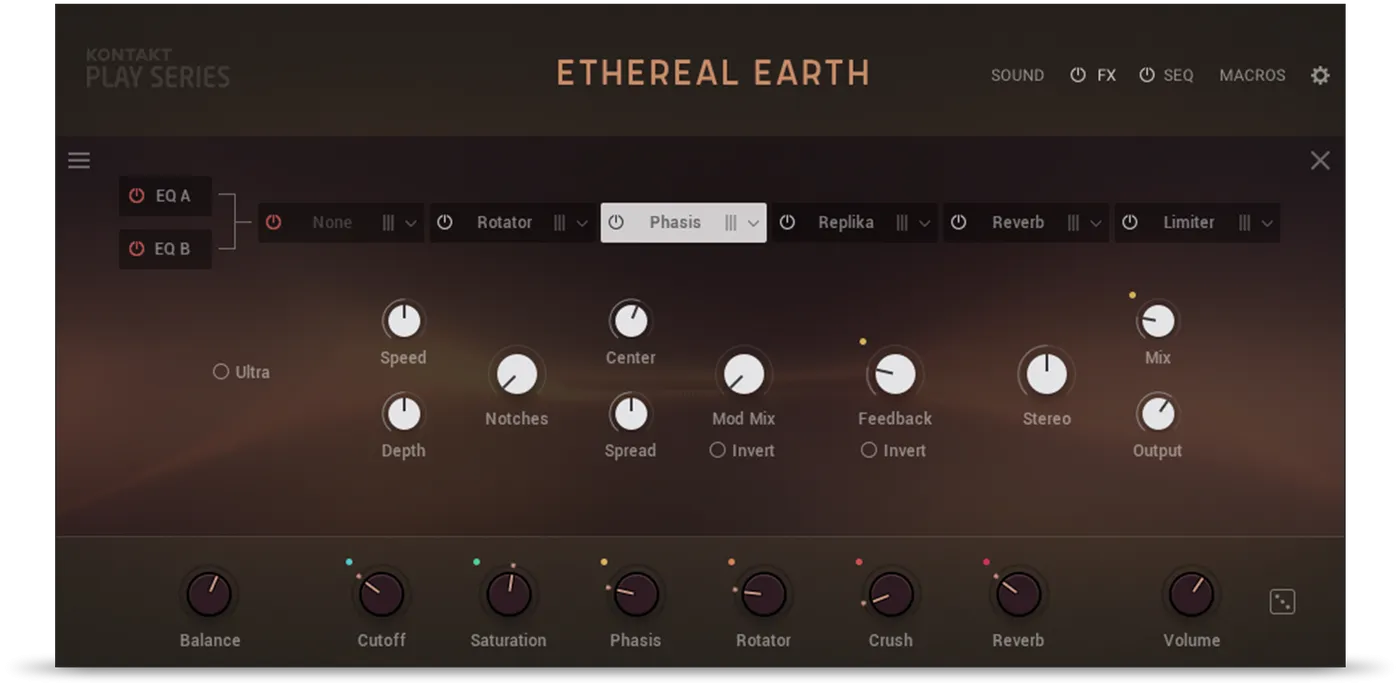Toggle Replika effect power icon

click(787, 222)
